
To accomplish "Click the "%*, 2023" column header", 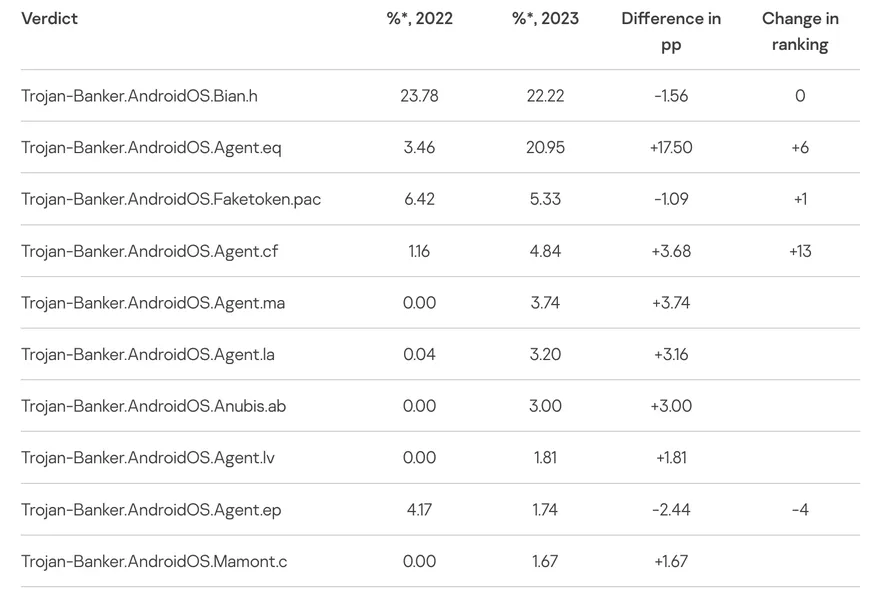I will 545,18.
